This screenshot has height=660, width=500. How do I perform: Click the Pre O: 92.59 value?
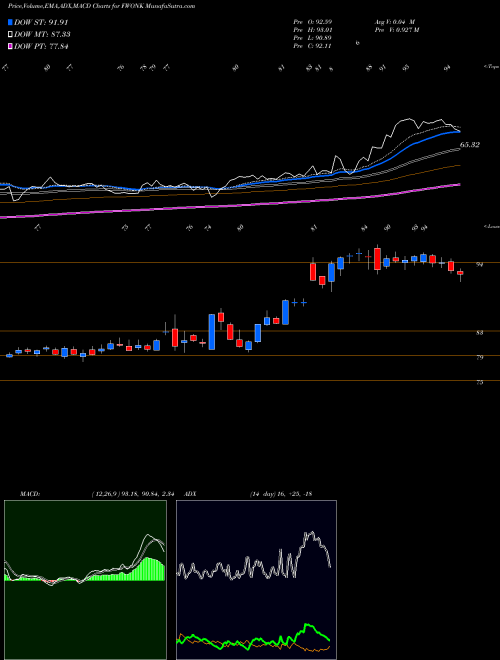[312, 22]
